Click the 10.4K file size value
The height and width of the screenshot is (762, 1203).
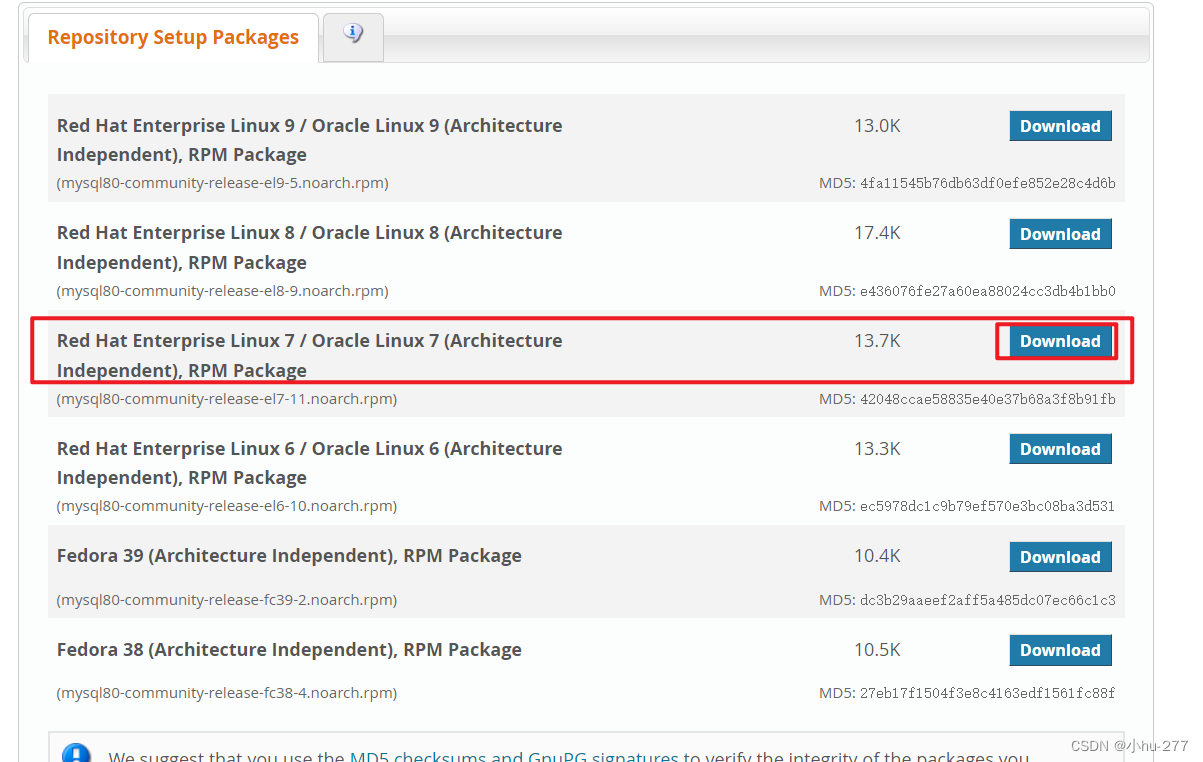tap(877, 556)
